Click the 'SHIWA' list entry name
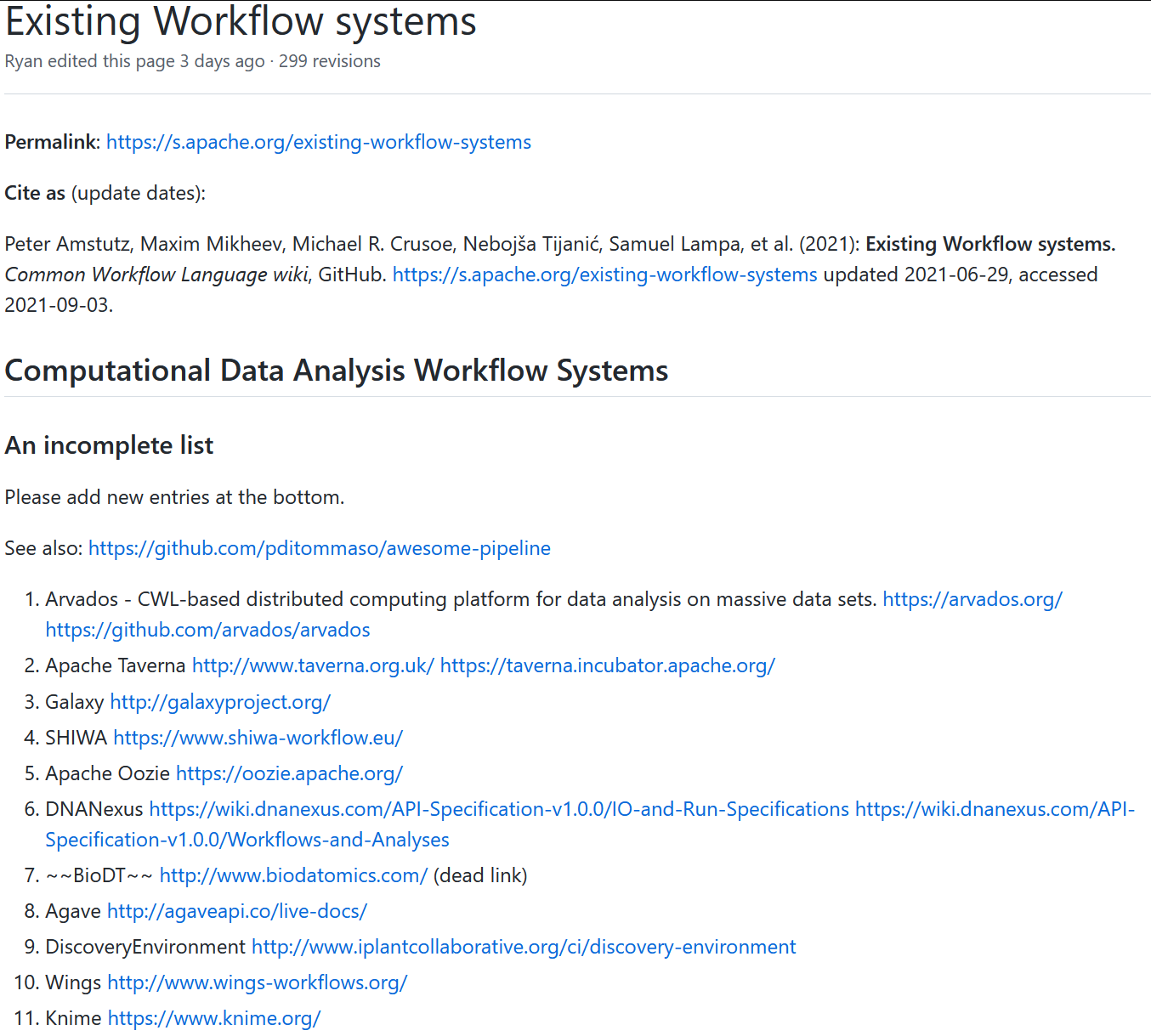This screenshot has height=1036, width=1151. 77,738
